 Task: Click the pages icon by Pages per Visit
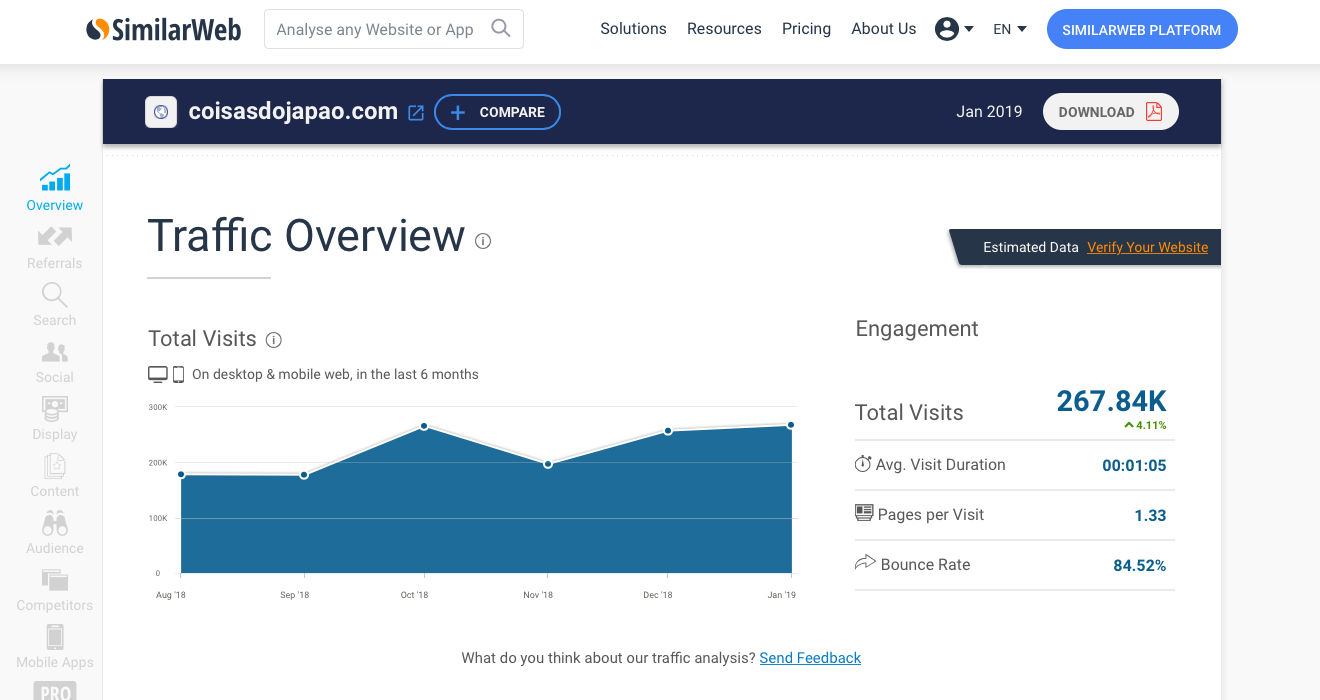[x=864, y=513]
